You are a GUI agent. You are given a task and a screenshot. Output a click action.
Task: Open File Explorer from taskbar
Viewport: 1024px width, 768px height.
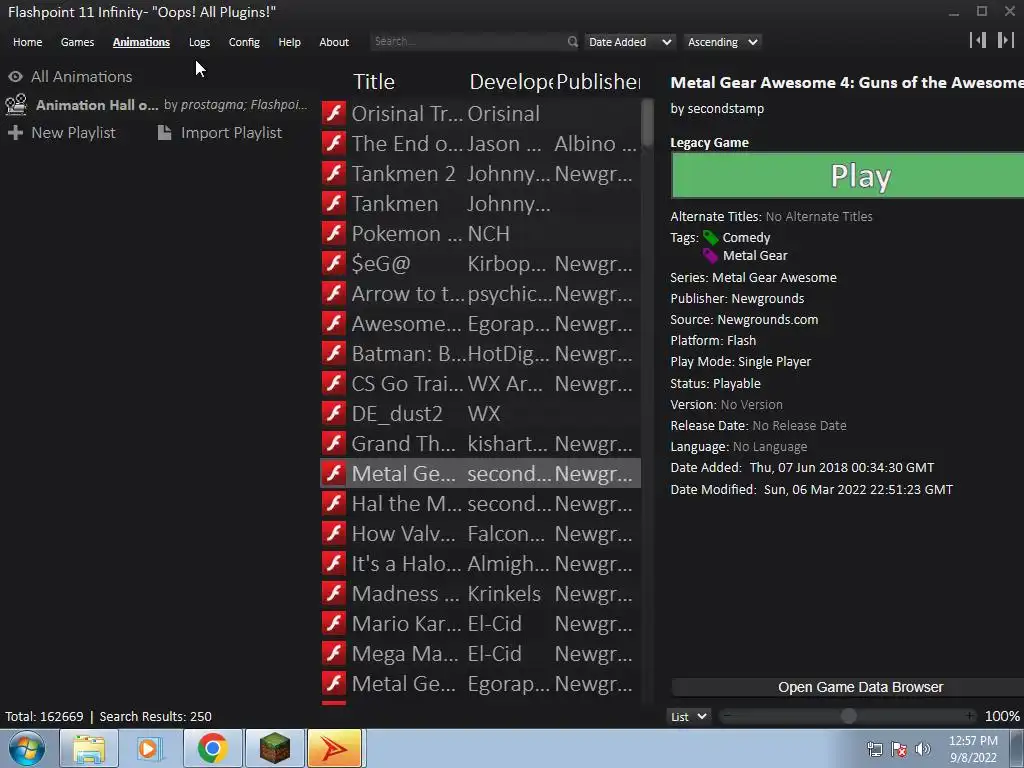click(89, 748)
